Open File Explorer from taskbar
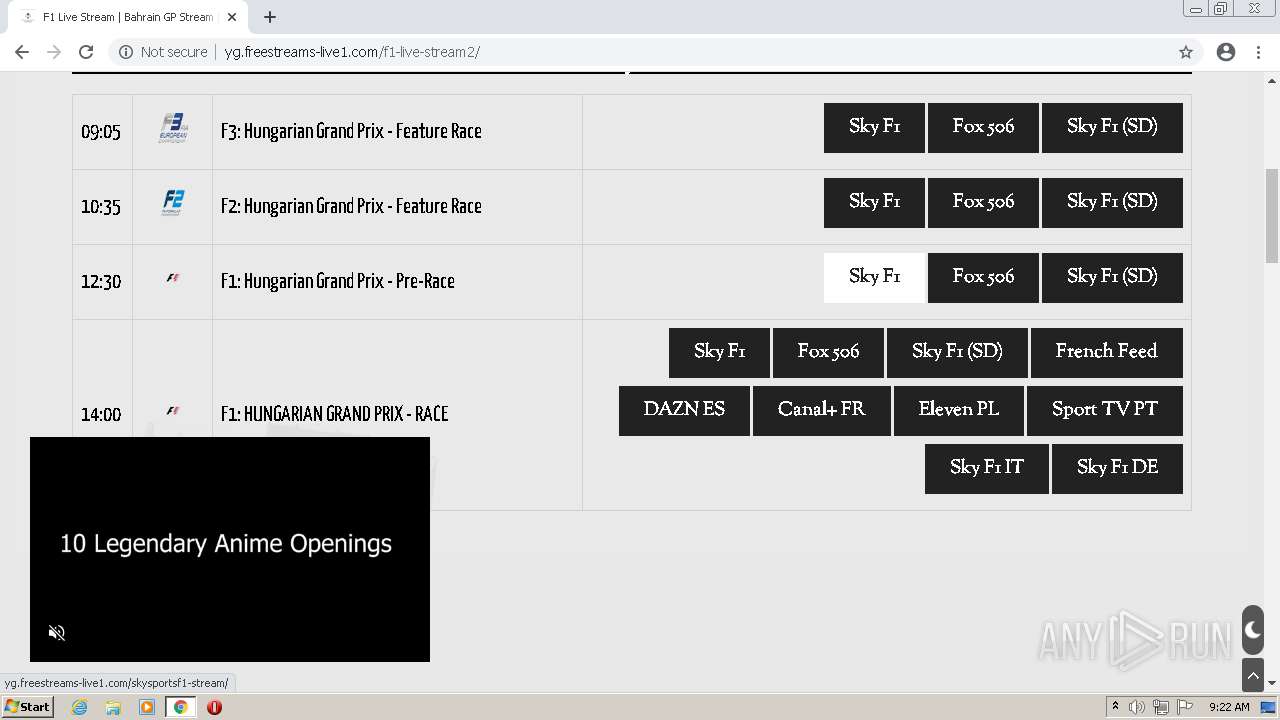This screenshot has width=1280, height=720. (x=113, y=707)
